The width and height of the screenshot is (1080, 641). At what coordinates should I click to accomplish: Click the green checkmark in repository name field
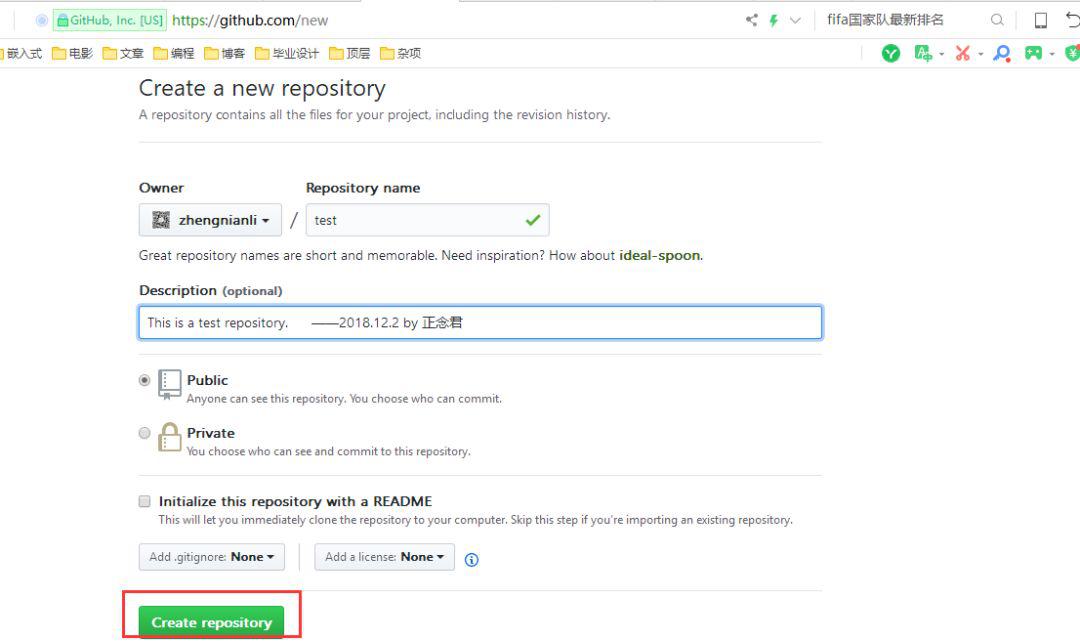point(532,220)
